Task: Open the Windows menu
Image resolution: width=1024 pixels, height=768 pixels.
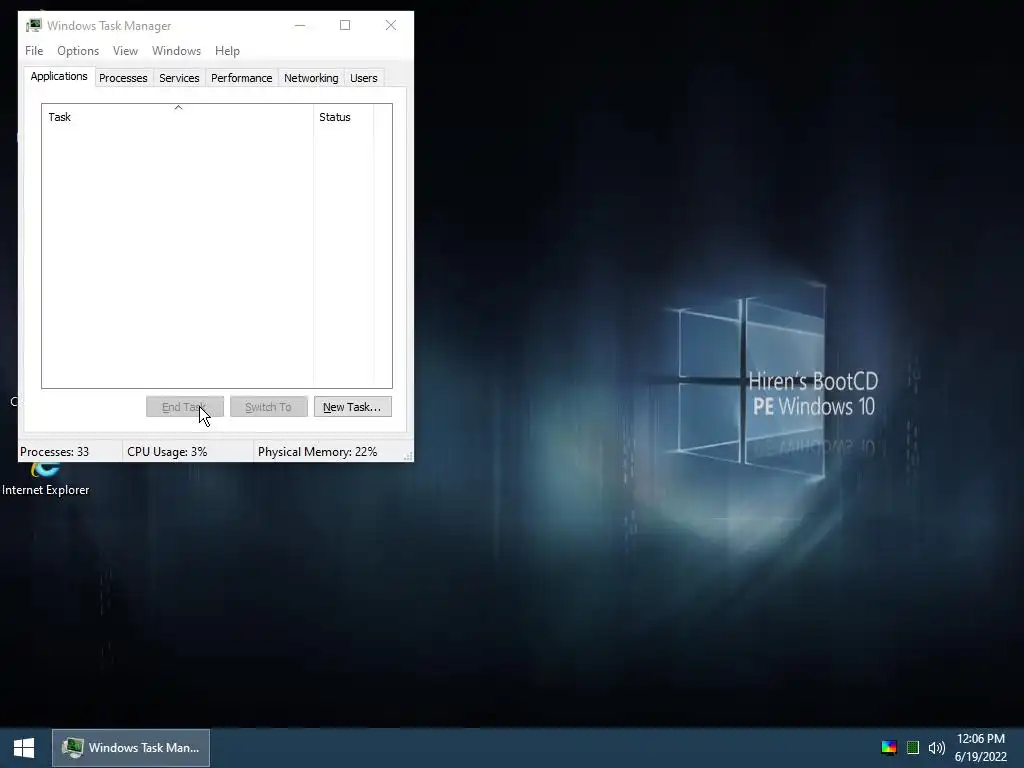Action: click(176, 51)
